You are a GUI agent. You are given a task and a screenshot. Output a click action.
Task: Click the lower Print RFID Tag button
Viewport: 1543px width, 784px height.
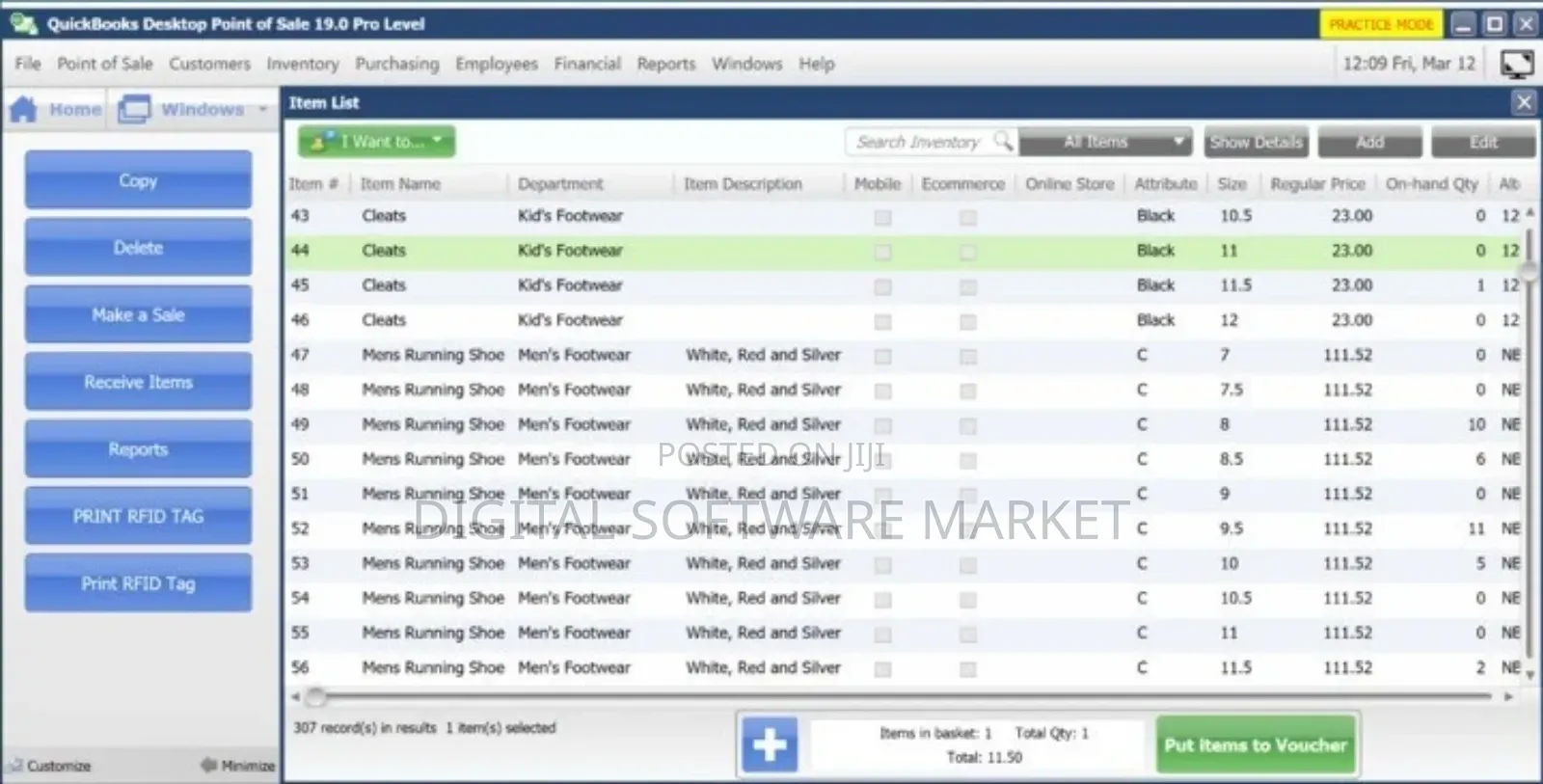(138, 583)
